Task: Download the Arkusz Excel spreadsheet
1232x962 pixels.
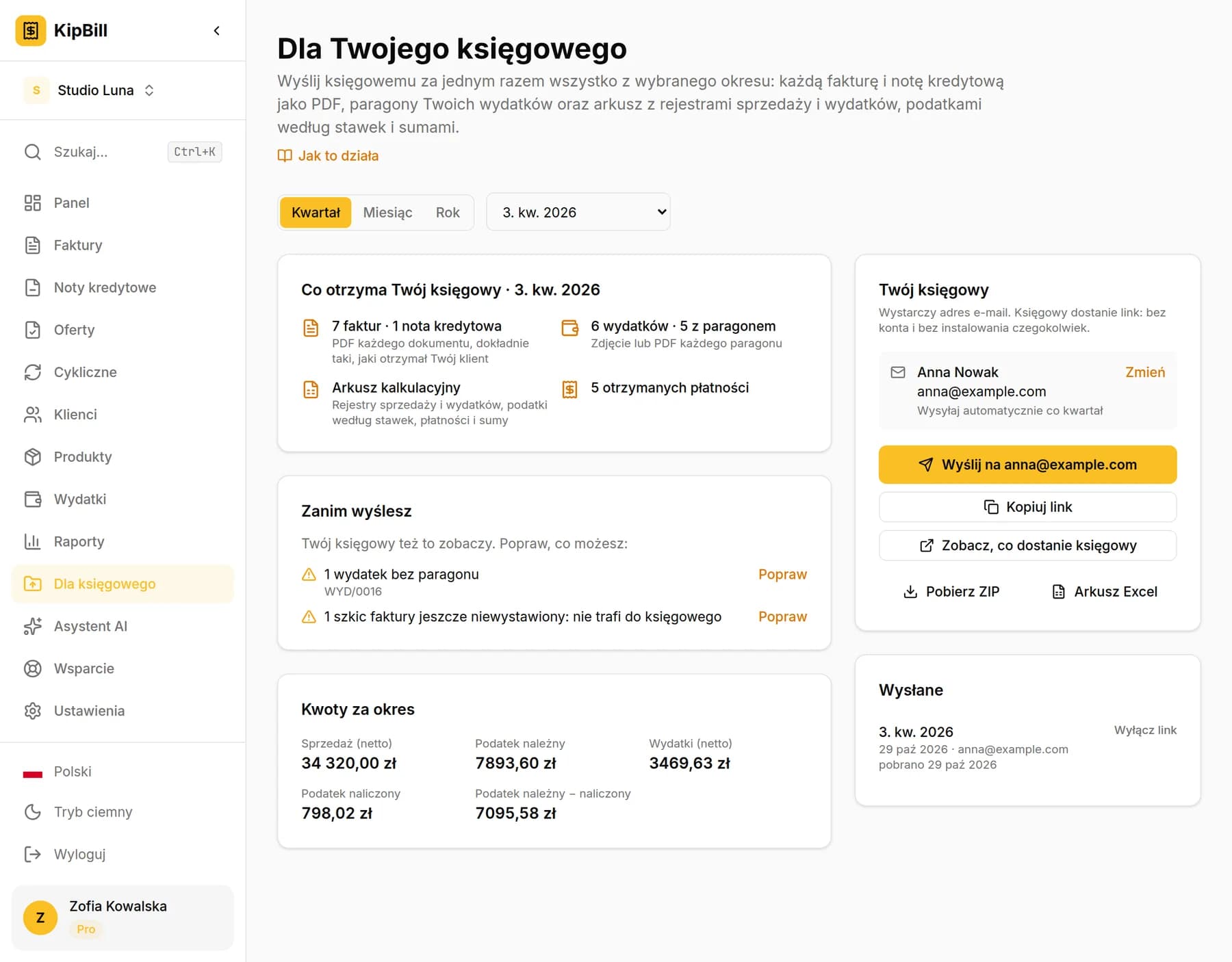Action: click(1104, 592)
